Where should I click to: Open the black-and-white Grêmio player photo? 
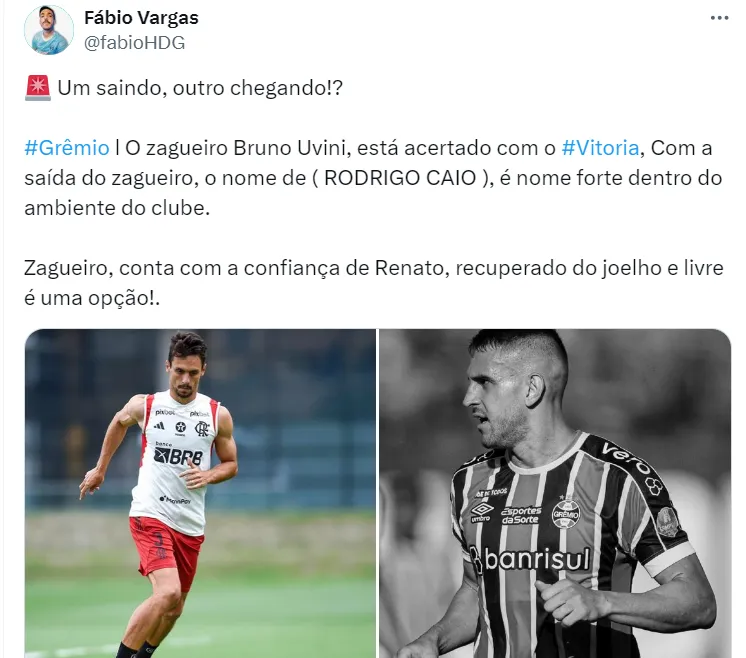pyautogui.click(x=555, y=493)
